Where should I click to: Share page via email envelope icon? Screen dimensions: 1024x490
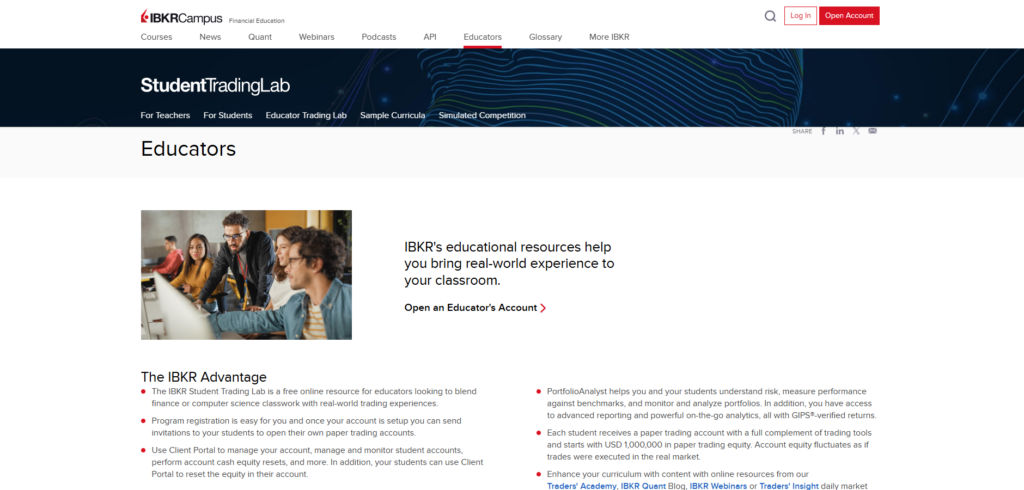coord(872,131)
